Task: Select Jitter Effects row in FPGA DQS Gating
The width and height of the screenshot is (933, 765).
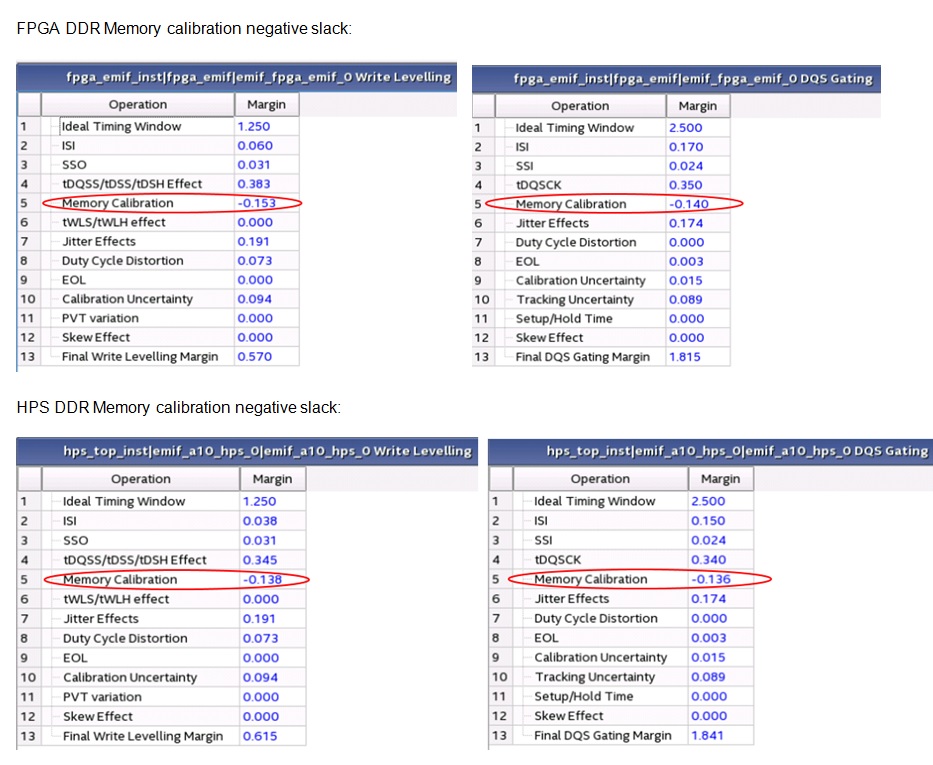Action: coord(601,223)
